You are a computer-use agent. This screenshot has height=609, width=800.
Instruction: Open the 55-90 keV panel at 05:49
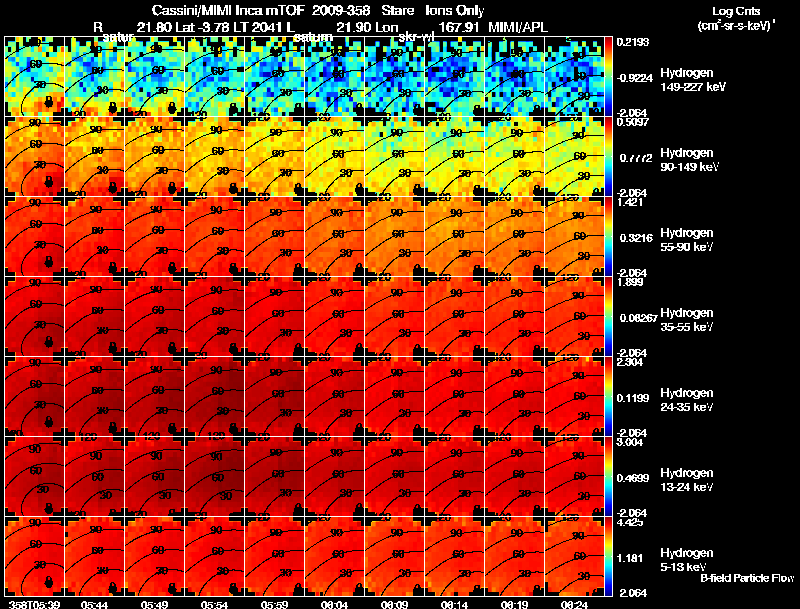point(155,237)
